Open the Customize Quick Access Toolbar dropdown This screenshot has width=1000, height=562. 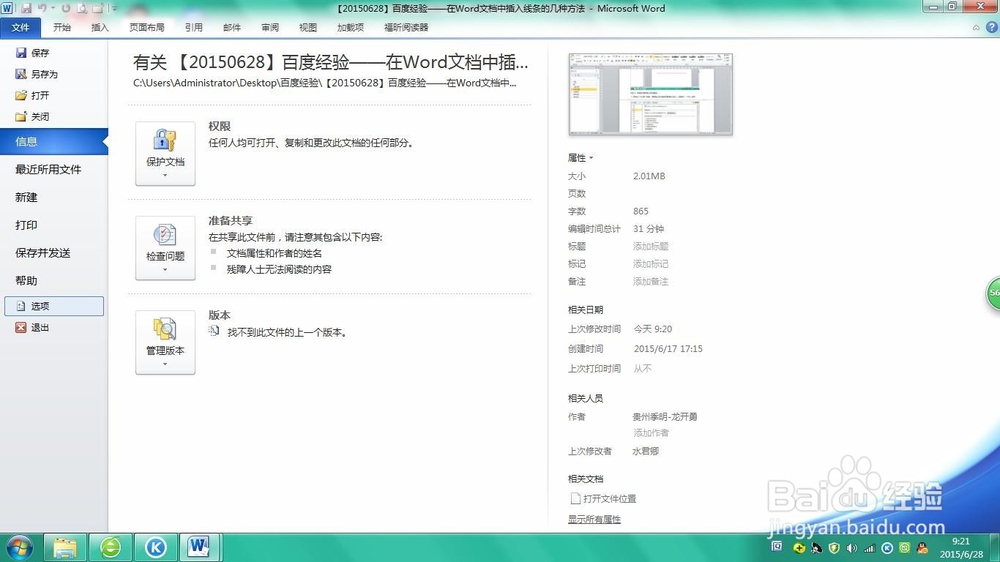click(x=115, y=8)
